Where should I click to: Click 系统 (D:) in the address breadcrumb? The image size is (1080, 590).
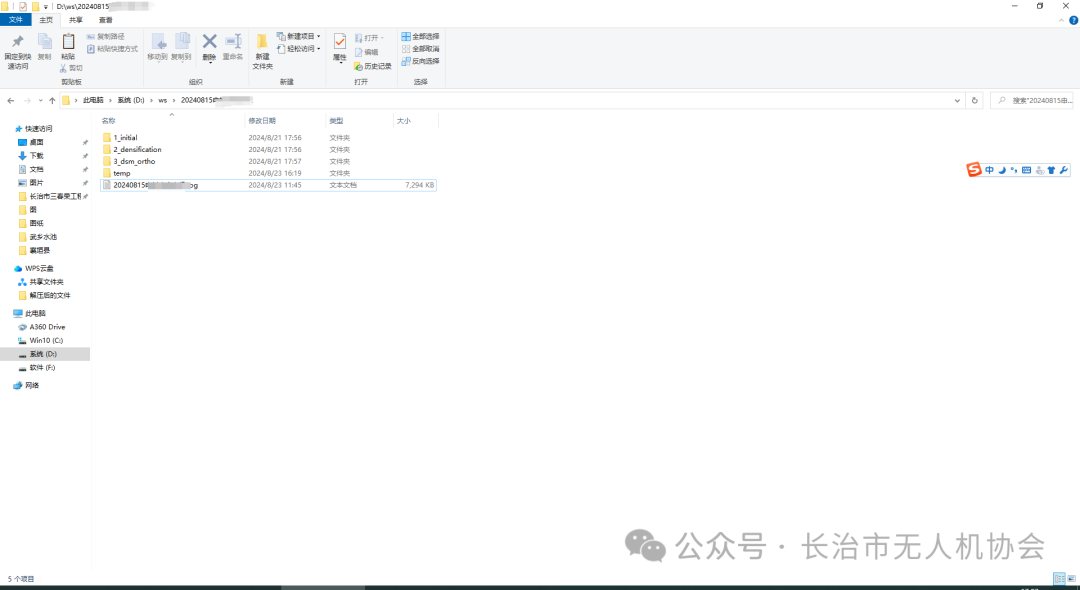click(x=131, y=101)
